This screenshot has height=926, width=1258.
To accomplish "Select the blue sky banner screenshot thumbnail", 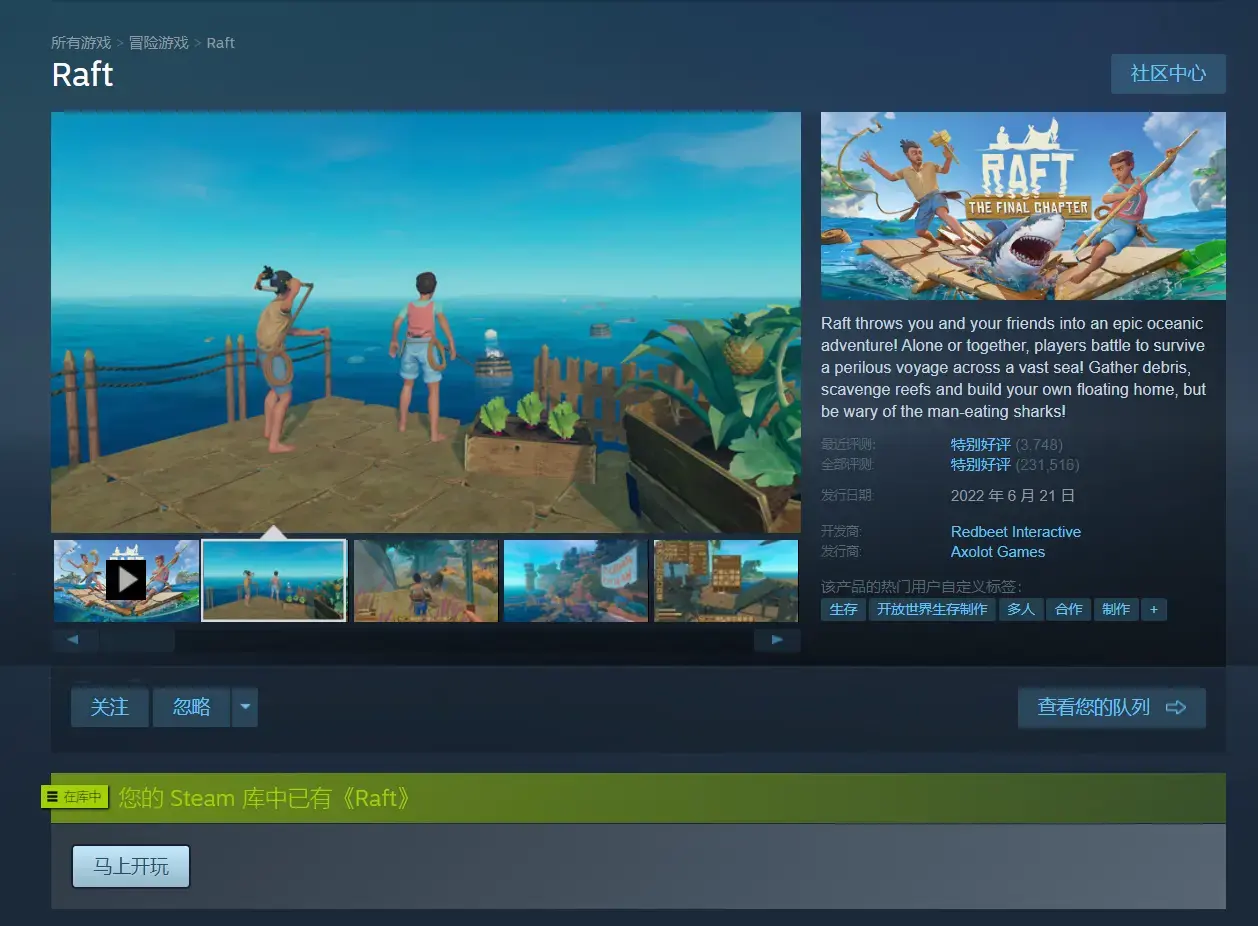I will [576, 581].
